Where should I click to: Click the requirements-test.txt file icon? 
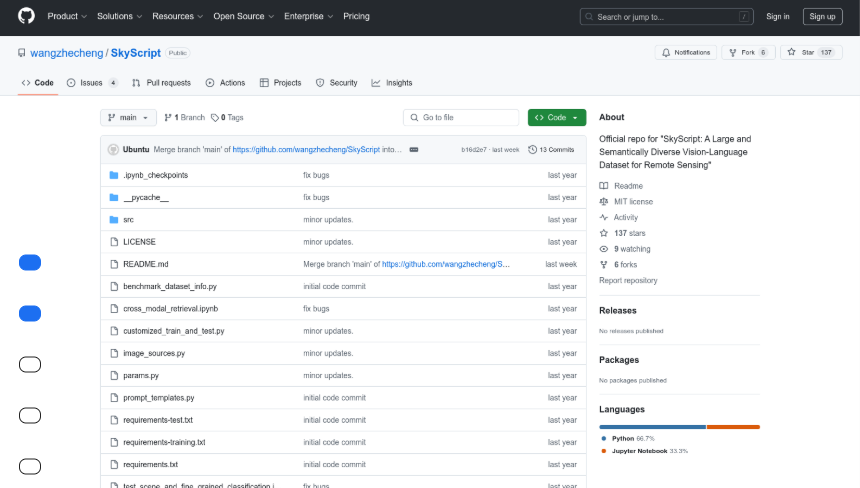pos(114,420)
